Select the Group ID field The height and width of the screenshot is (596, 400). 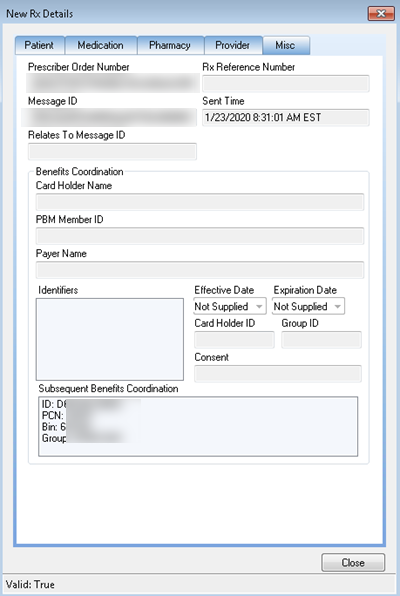321,340
